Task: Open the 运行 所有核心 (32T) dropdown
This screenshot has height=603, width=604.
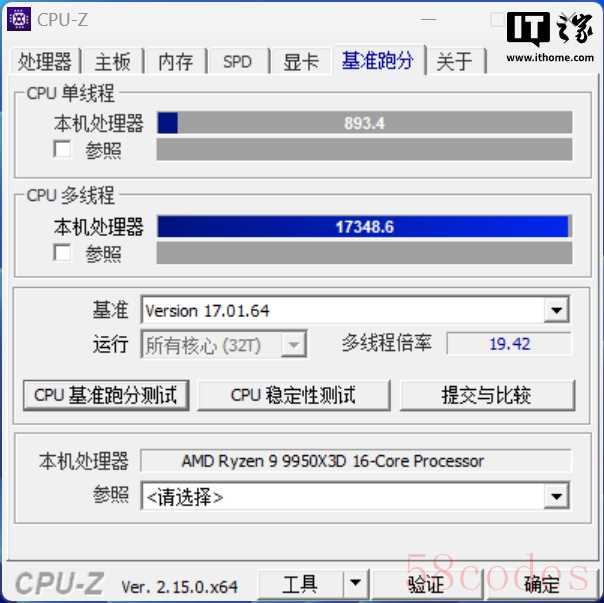Action: pos(224,344)
